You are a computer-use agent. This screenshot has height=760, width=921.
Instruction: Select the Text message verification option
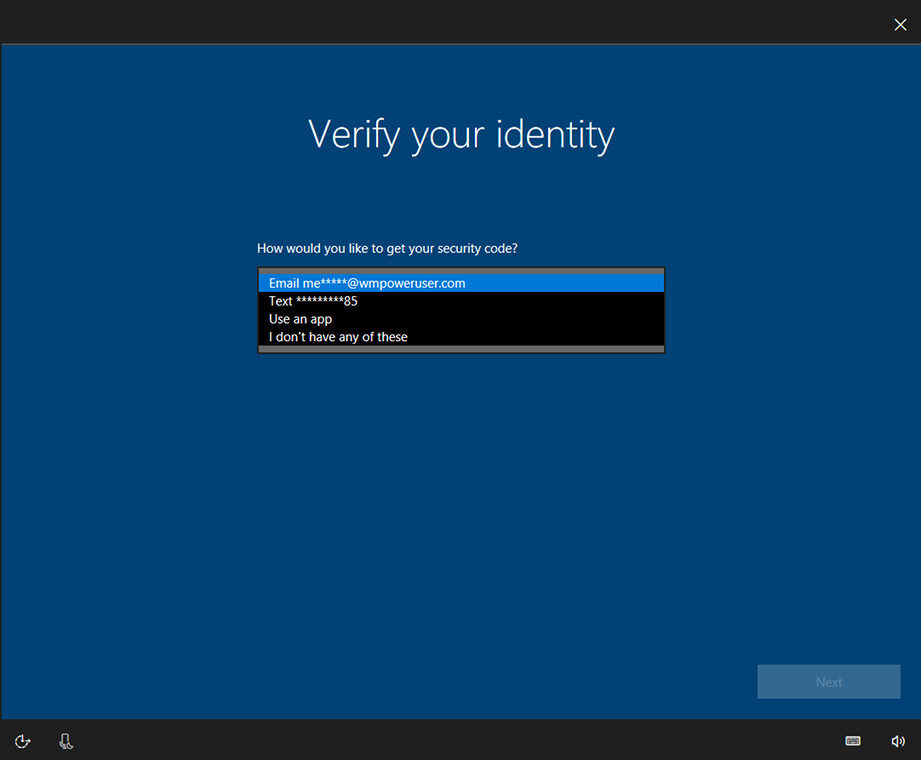461,300
